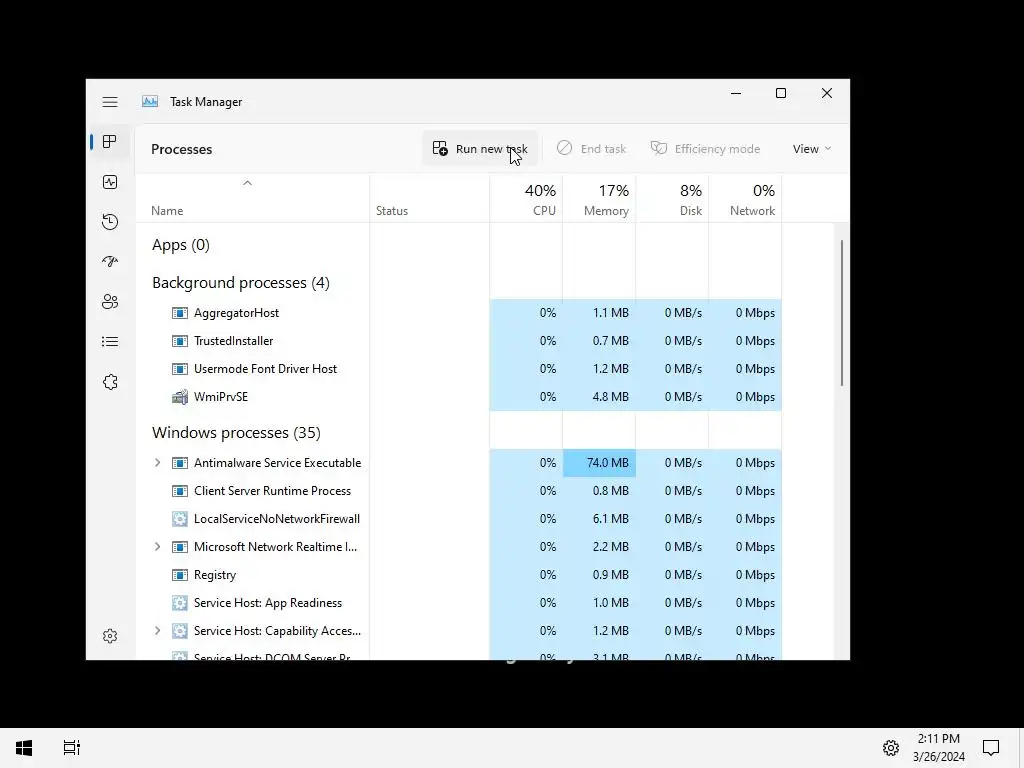Screen dimensions: 1024x768
Task: Sort by the Network column header
Action: pos(745,199)
